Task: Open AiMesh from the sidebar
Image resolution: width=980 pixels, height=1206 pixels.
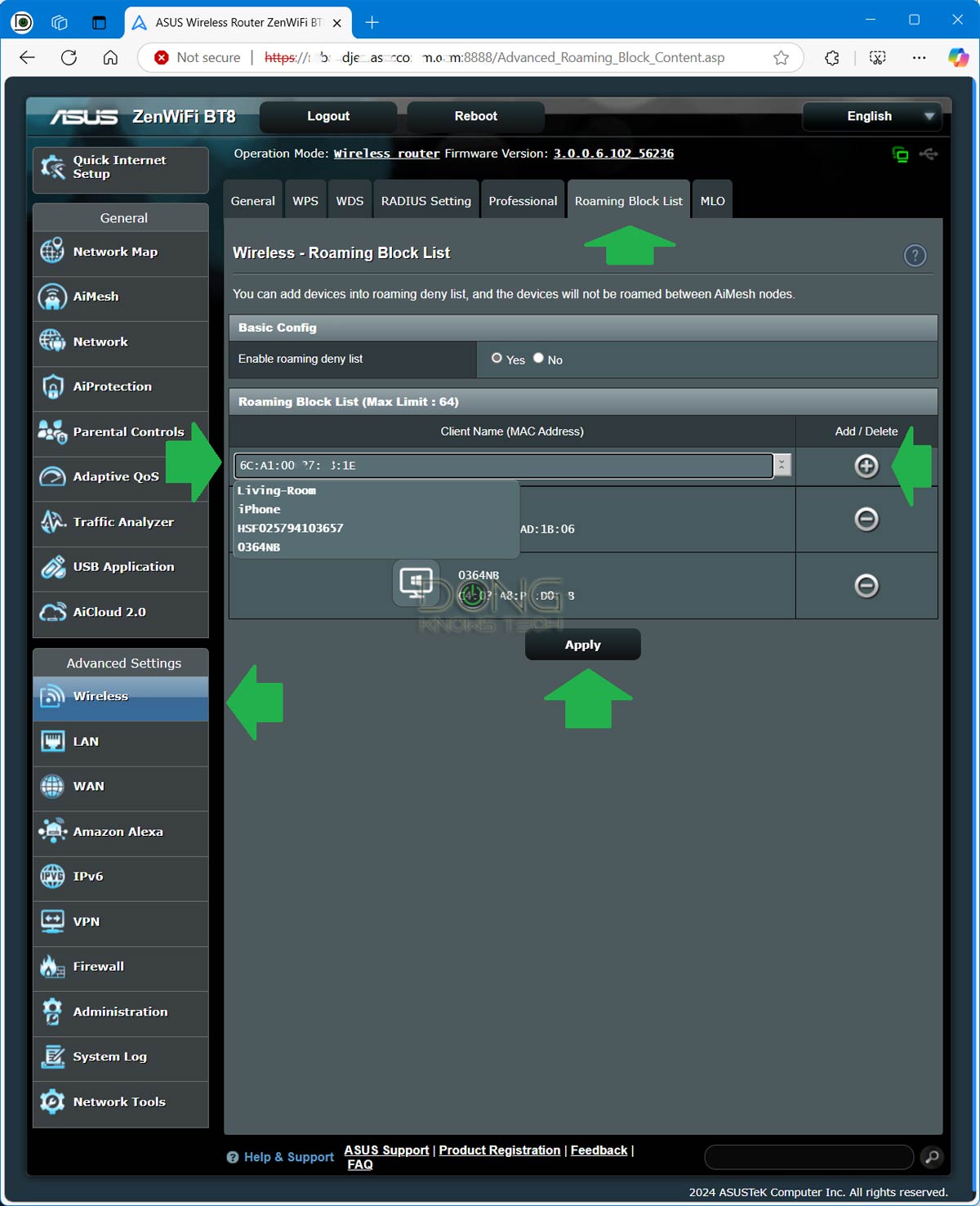Action: (x=96, y=297)
